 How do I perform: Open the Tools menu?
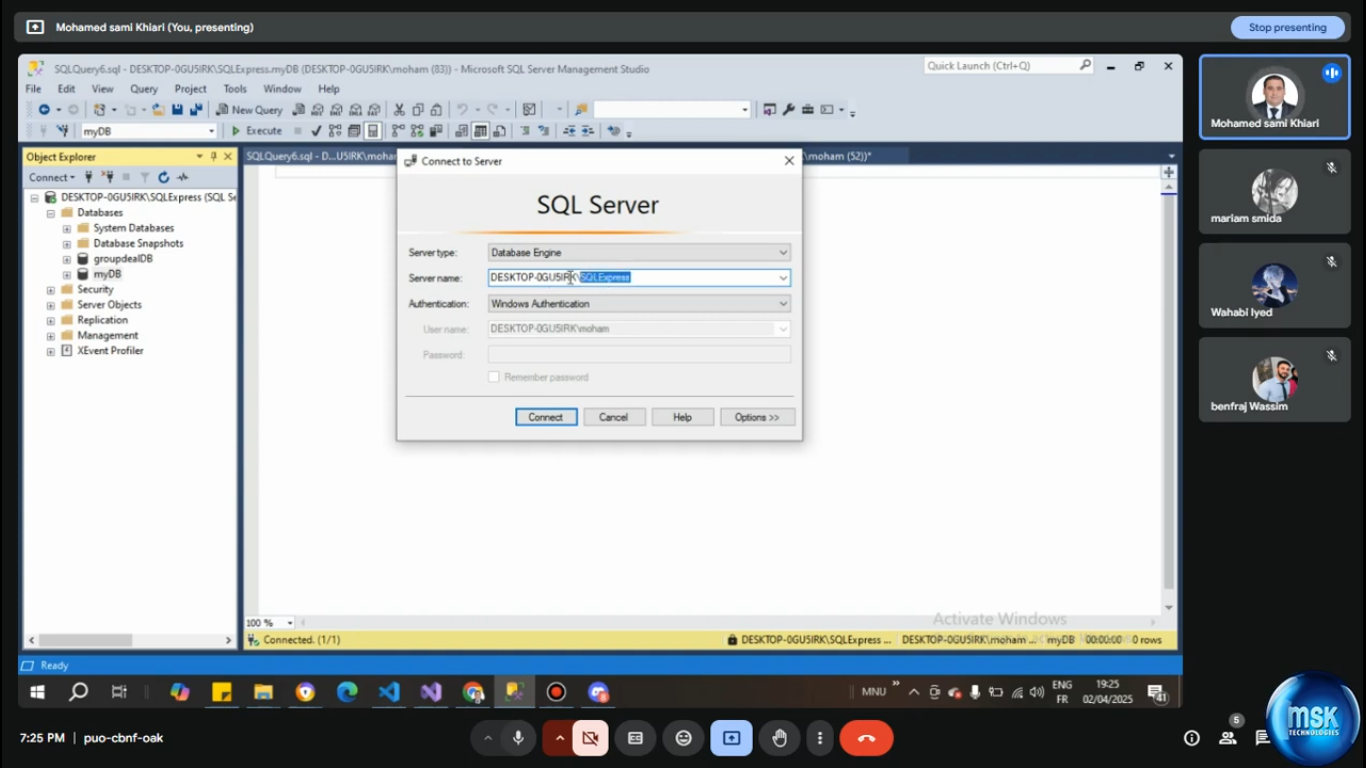235,89
